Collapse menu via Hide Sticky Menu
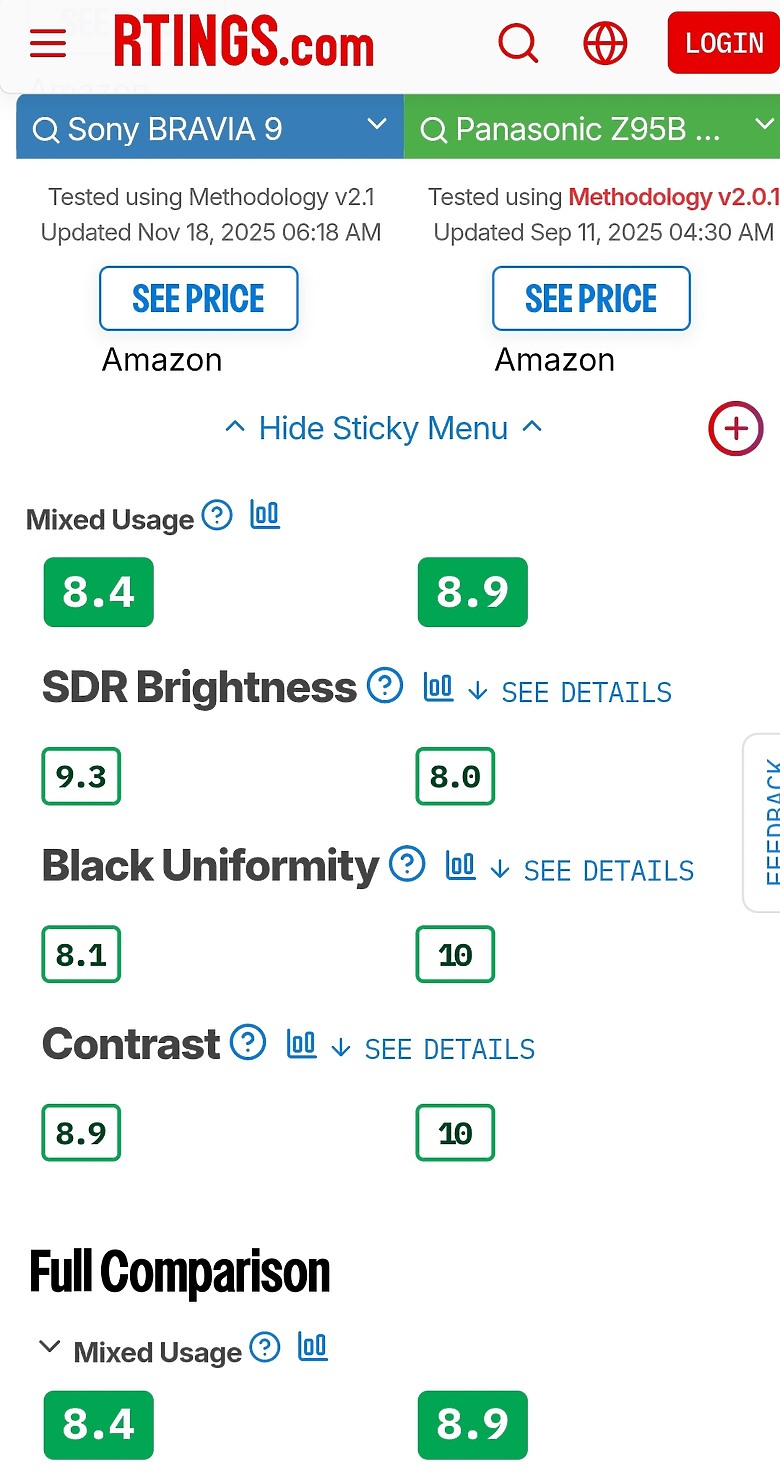The image size is (780, 1478). 383,429
